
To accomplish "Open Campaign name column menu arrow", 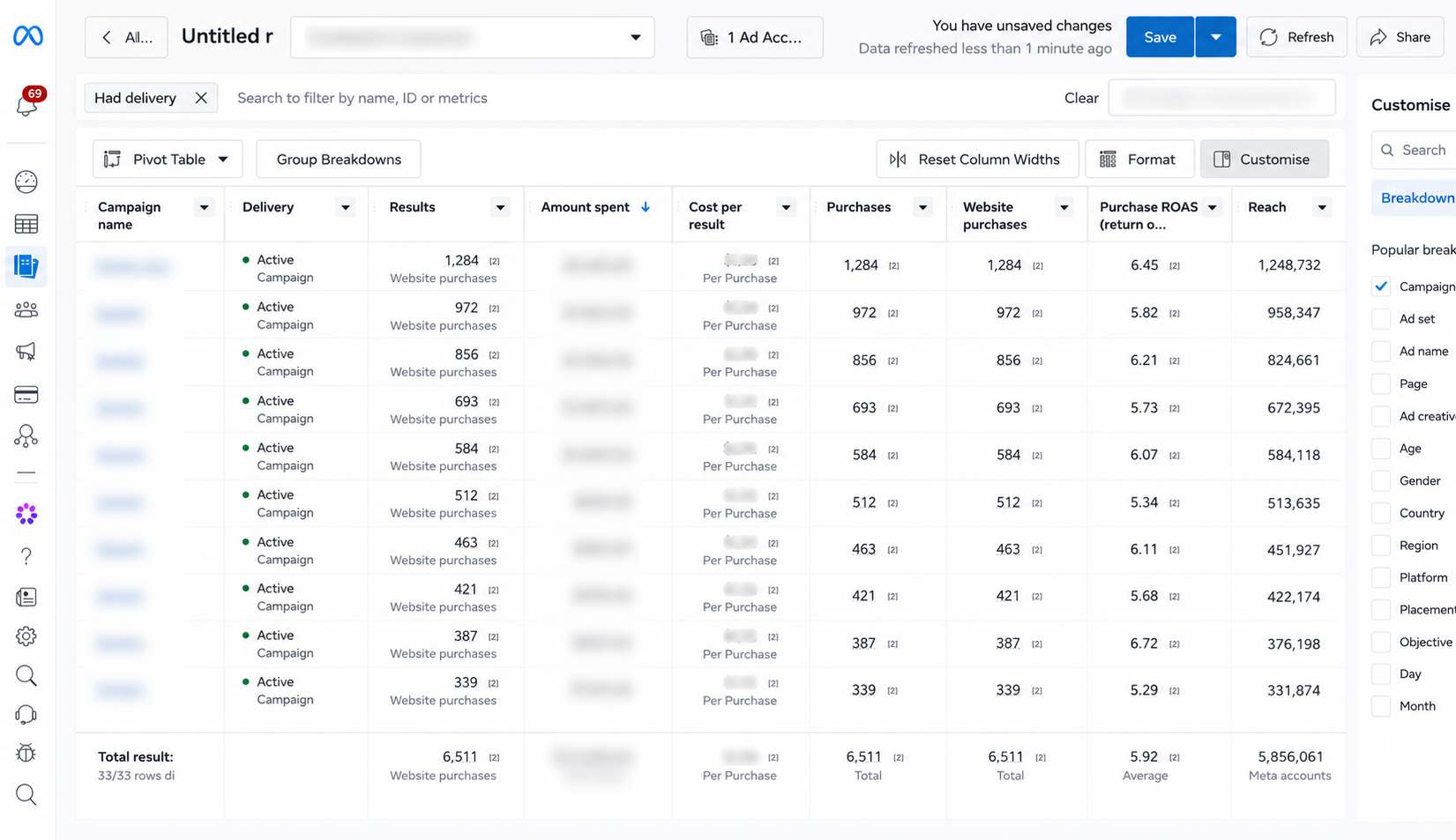I will click(205, 207).
